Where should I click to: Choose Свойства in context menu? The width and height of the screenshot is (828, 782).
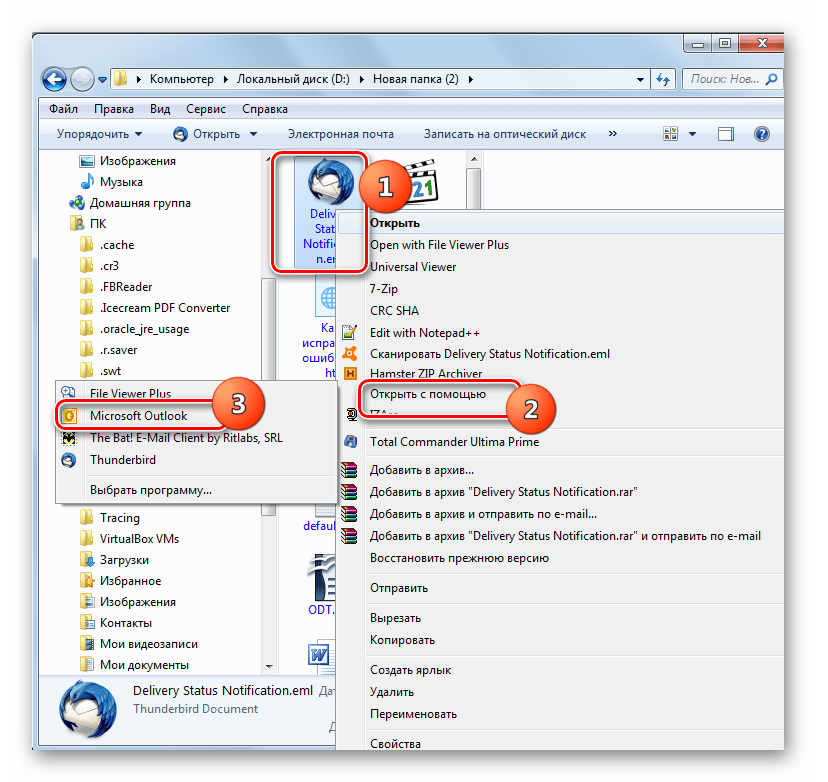tap(396, 743)
